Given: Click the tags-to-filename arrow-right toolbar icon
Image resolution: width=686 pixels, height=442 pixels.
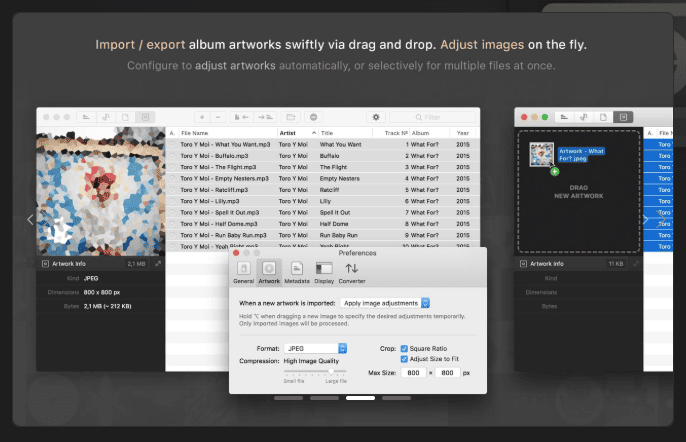Looking at the screenshot, I should tap(265, 117).
